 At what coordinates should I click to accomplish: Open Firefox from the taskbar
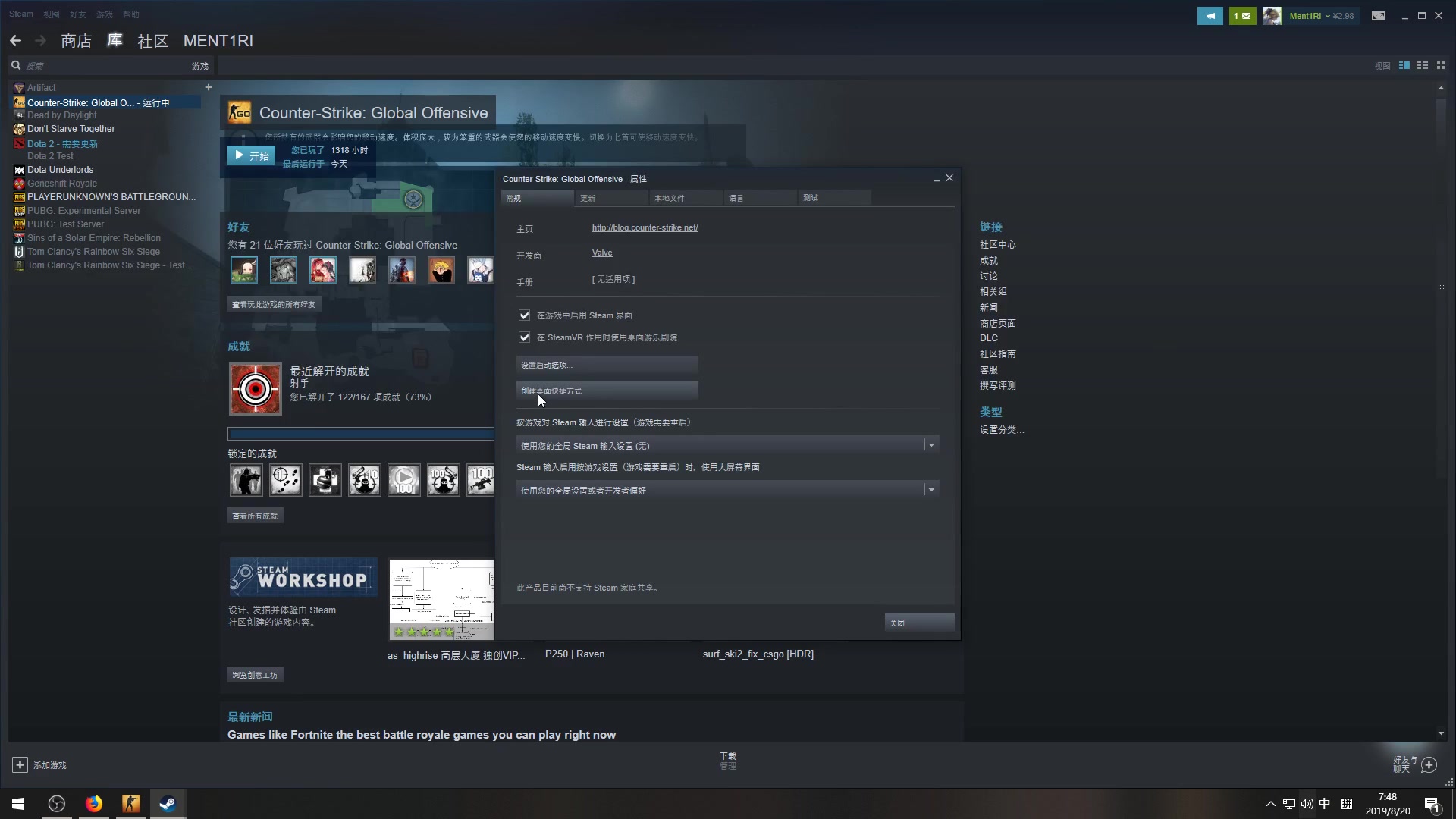click(x=94, y=804)
